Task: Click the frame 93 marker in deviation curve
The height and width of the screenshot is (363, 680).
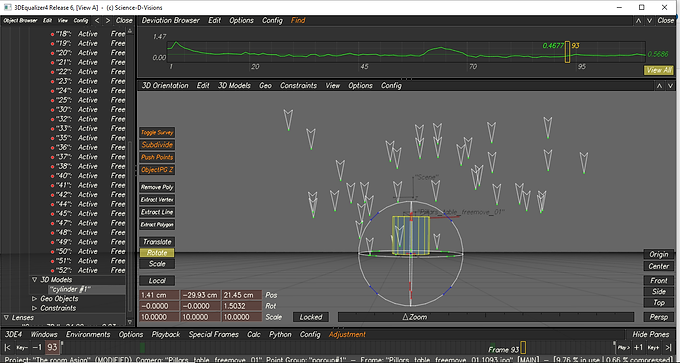Action: (567, 52)
